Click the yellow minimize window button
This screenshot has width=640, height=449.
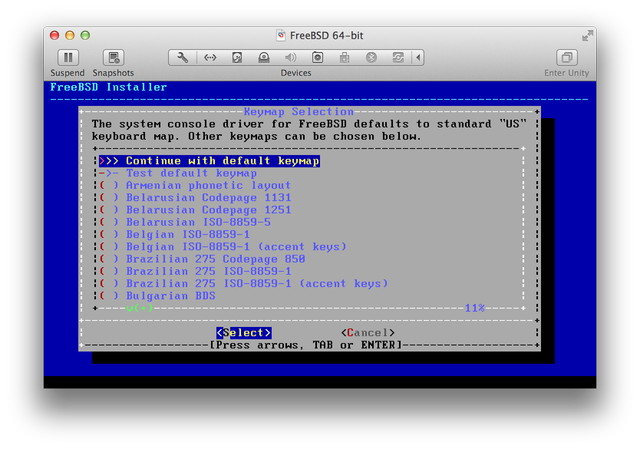point(70,36)
